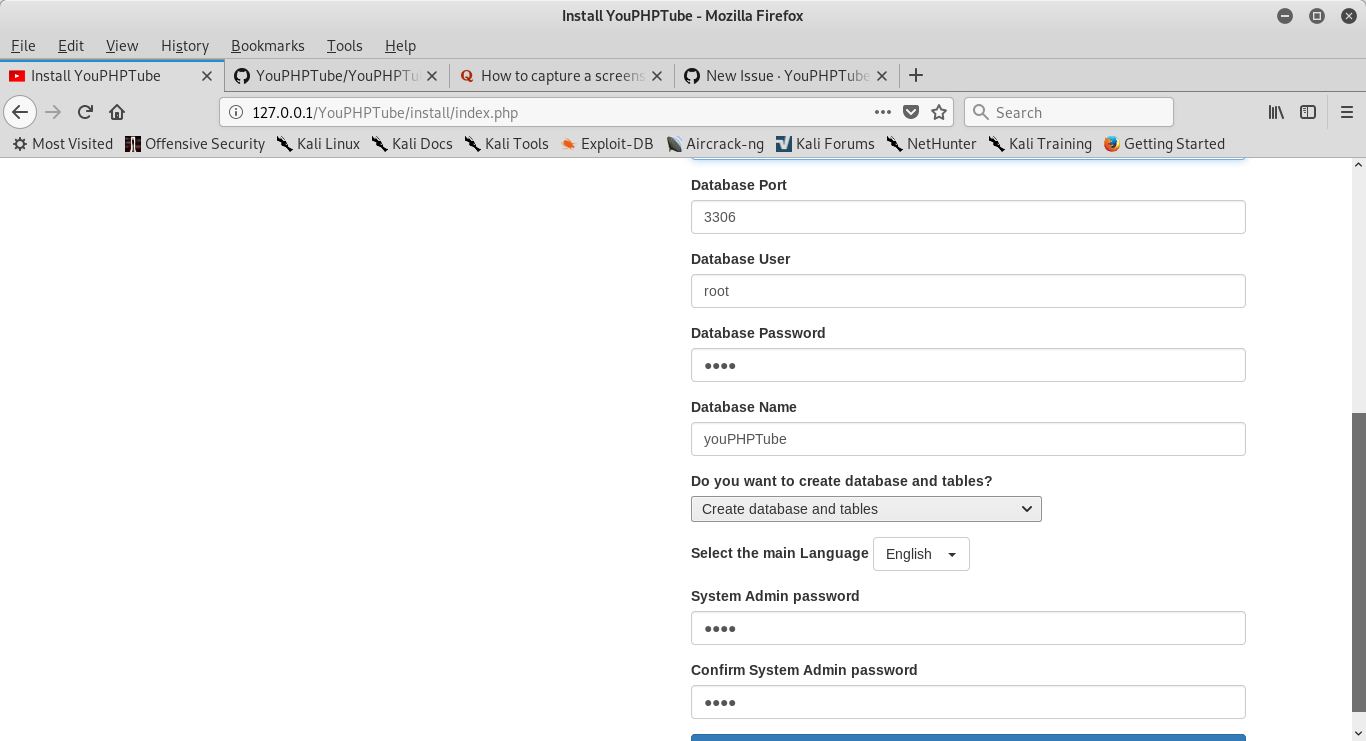
Task: Open page actions three-dot menu
Action: [883, 112]
